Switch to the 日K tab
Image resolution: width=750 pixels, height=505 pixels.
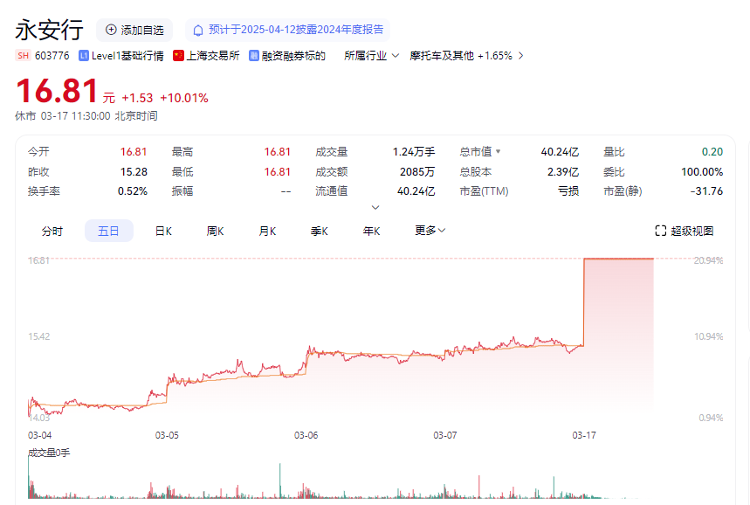pyautogui.click(x=163, y=231)
